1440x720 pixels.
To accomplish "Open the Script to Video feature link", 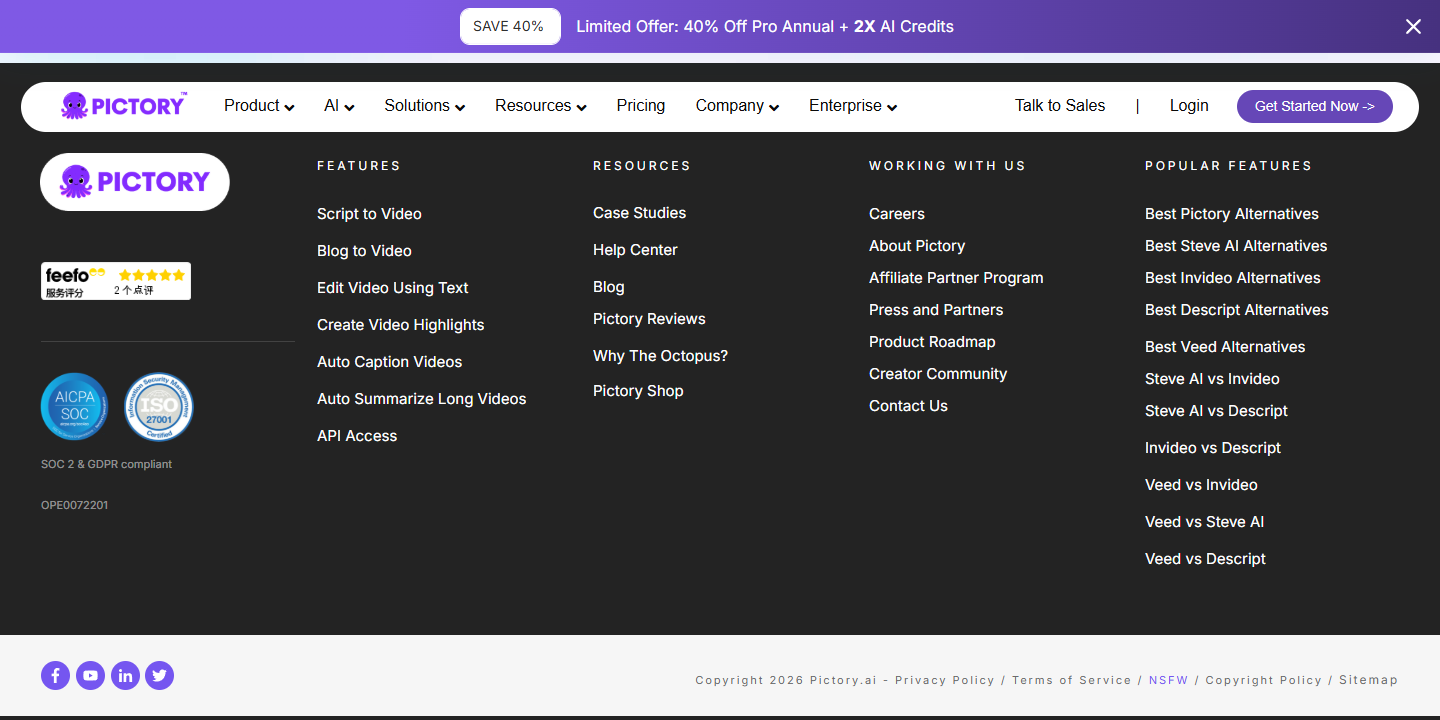I will pyautogui.click(x=369, y=214).
